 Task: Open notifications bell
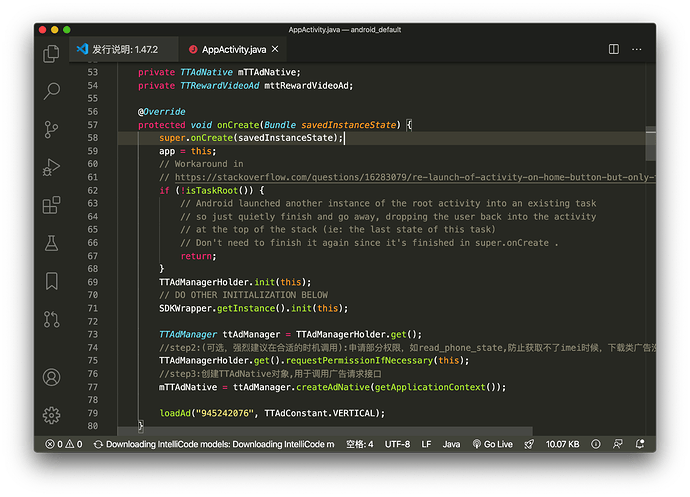coord(640,444)
